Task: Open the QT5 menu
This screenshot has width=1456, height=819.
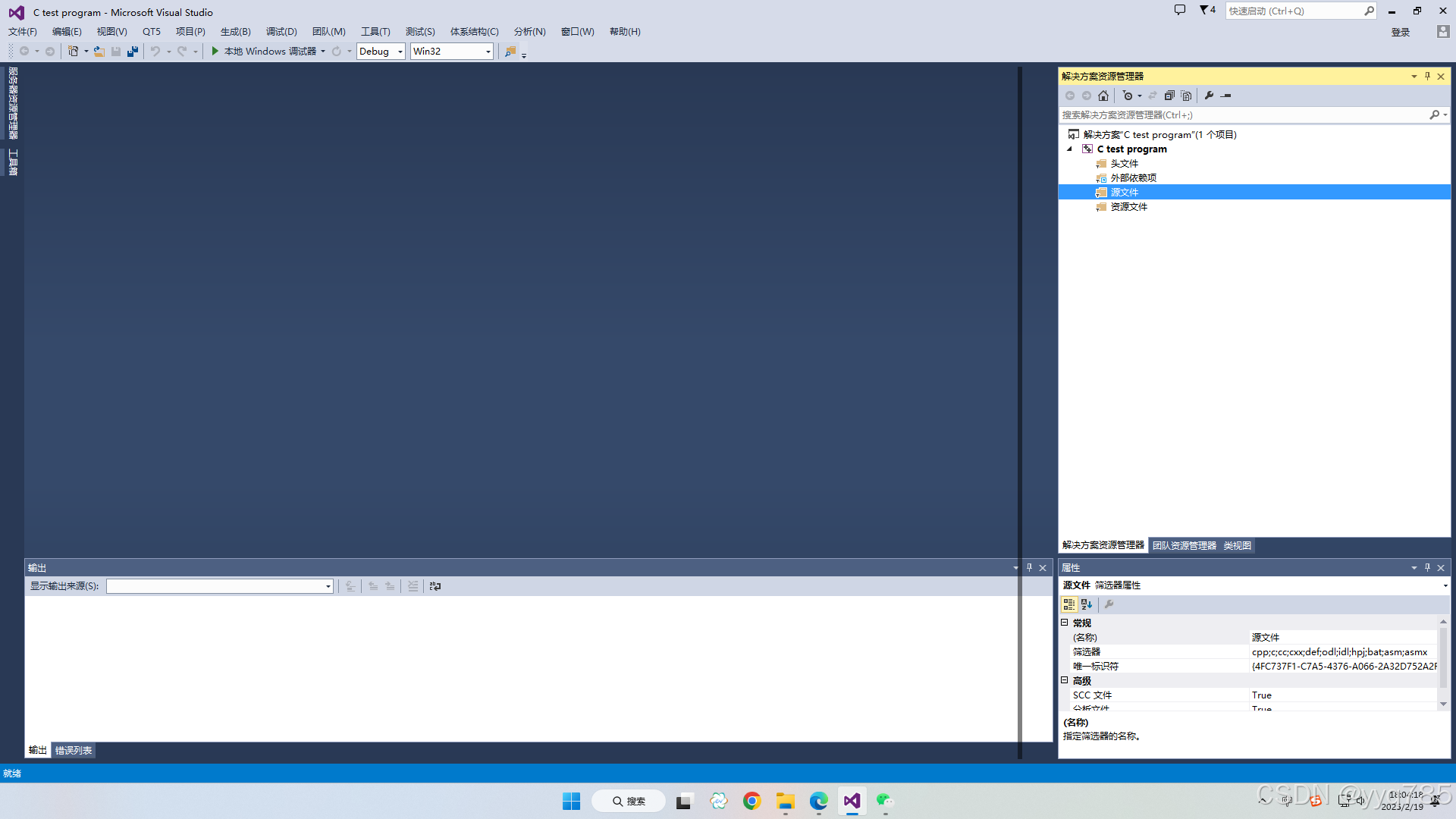Action: 152,31
